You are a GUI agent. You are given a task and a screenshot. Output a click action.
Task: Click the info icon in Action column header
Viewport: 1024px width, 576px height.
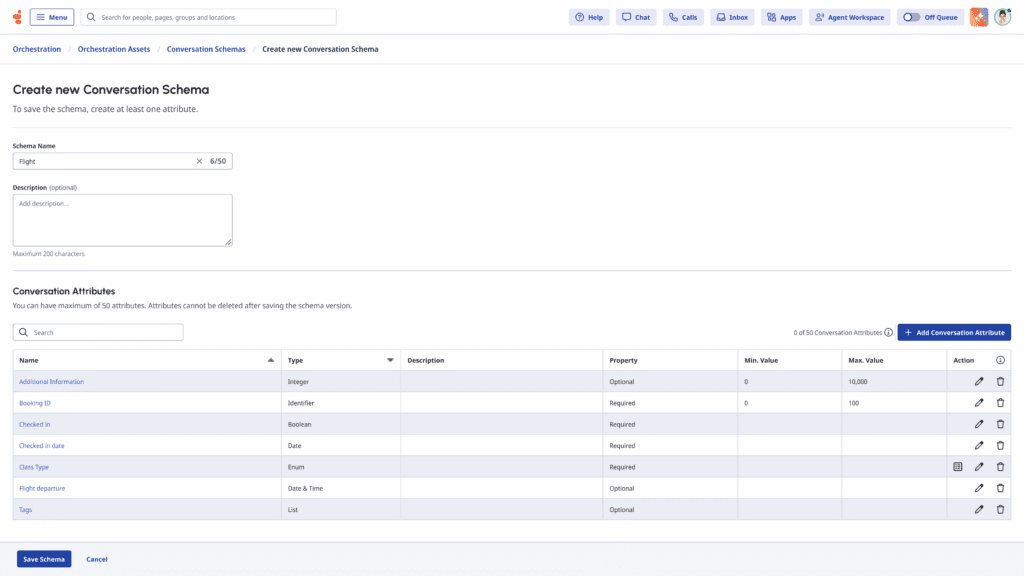[1000, 360]
